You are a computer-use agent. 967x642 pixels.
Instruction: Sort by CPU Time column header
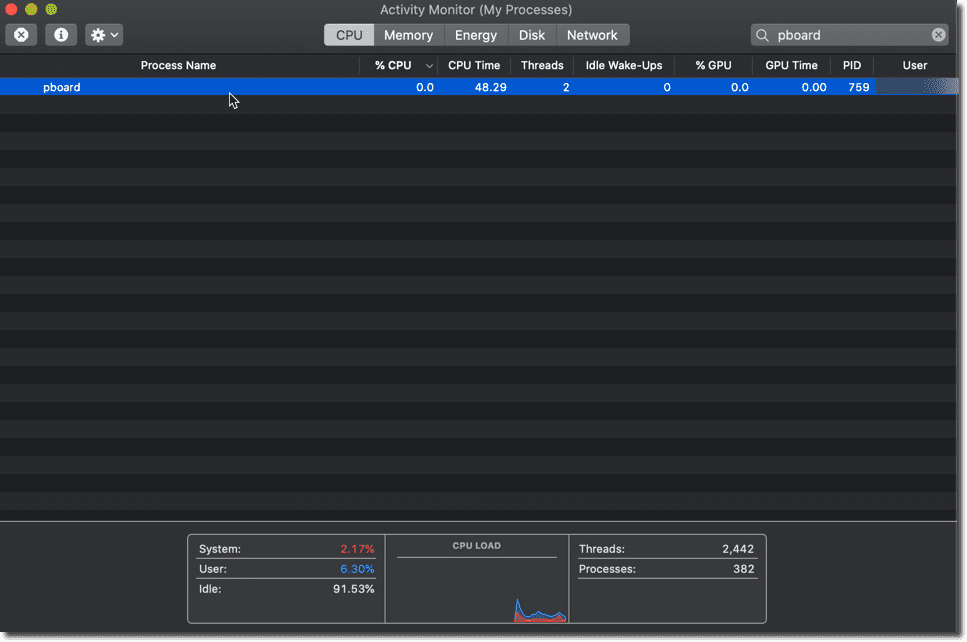click(474, 65)
